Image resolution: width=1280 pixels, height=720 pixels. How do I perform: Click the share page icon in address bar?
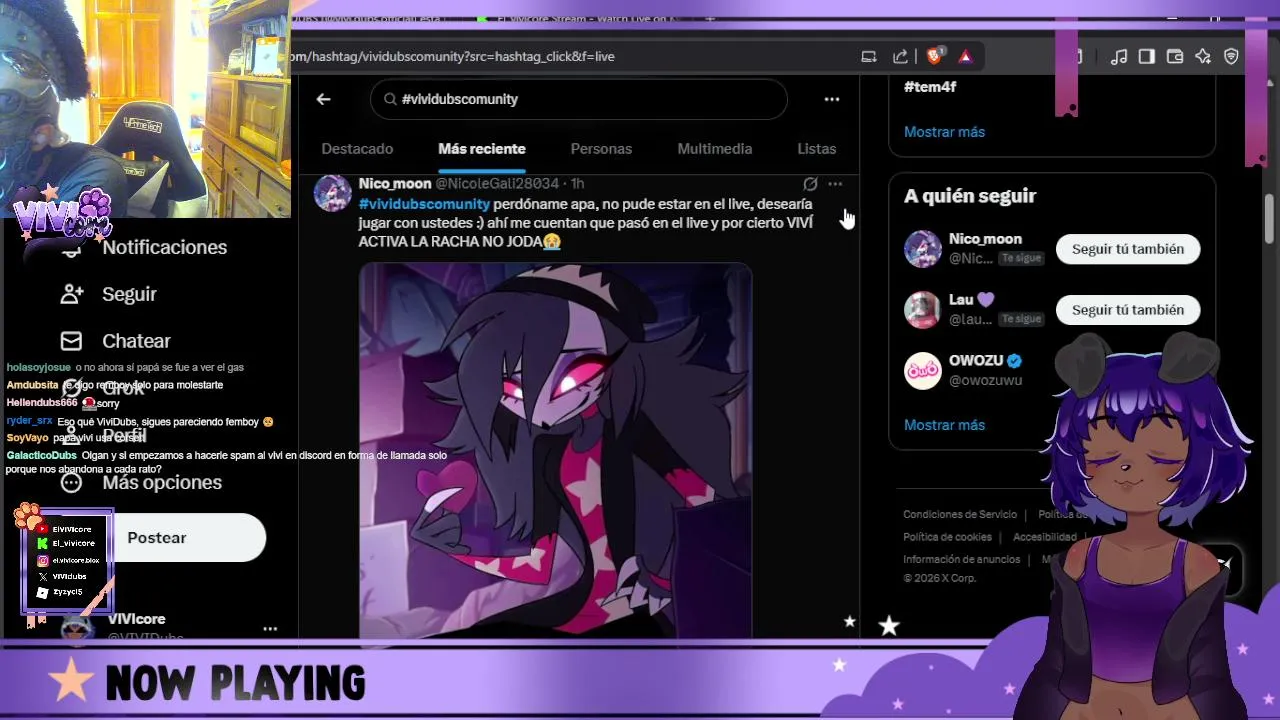tap(900, 56)
